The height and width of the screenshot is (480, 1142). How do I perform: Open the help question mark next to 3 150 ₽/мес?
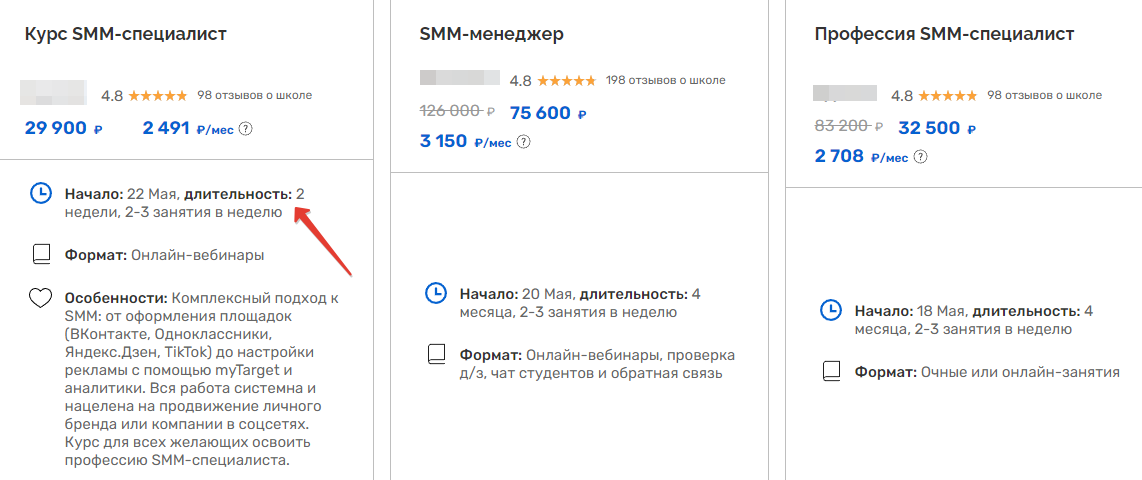point(524,141)
